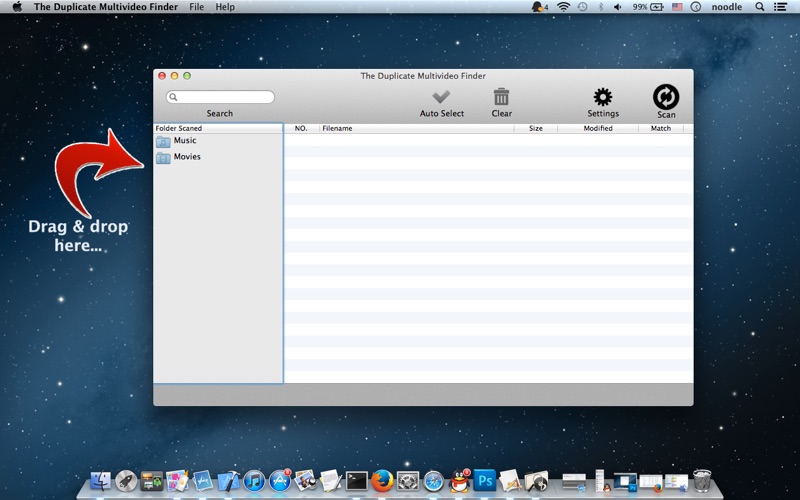Sort by the NO. column header
This screenshot has height=500, width=800.
pos(301,128)
